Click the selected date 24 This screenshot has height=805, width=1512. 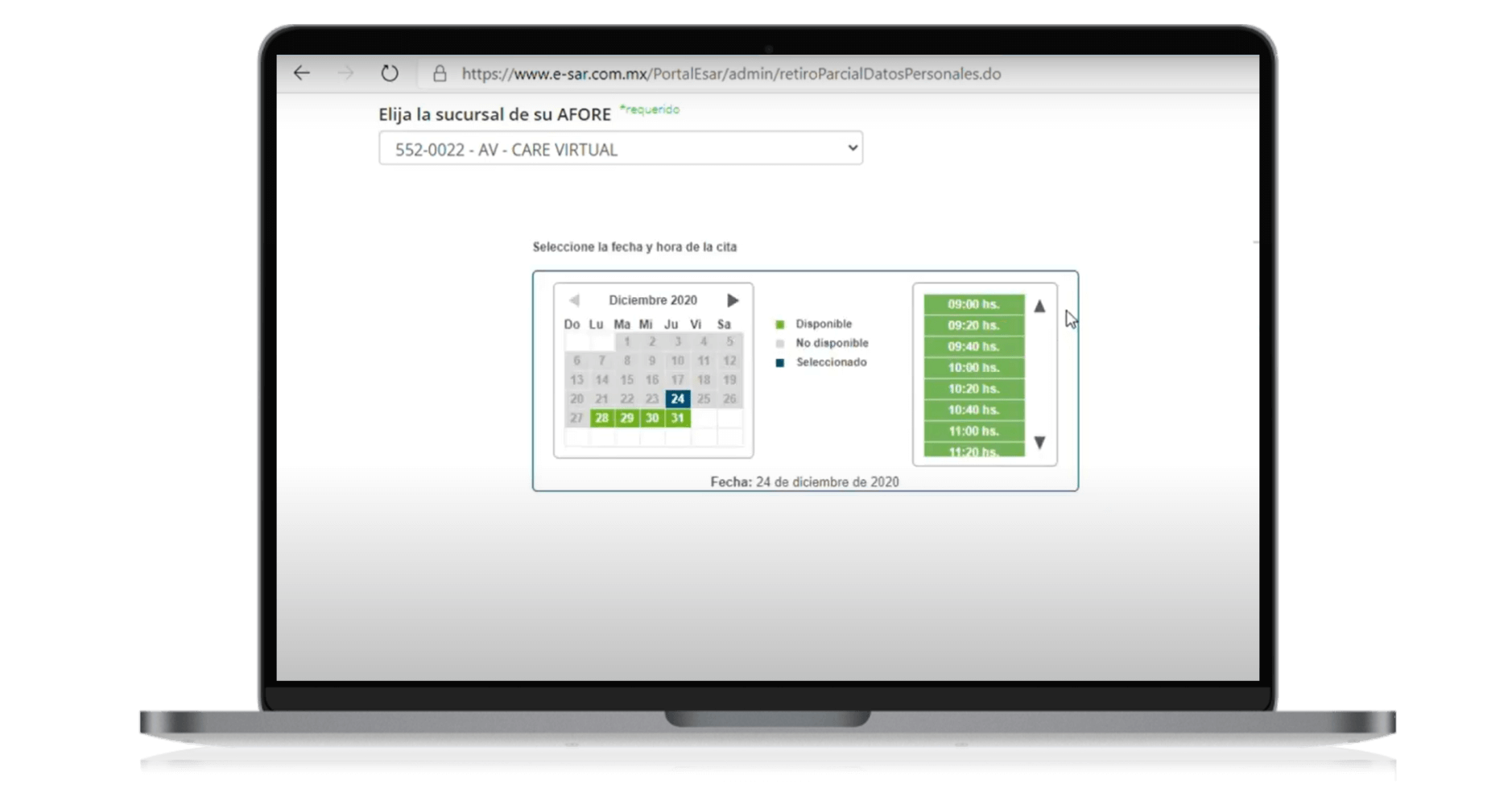pyautogui.click(x=678, y=398)
